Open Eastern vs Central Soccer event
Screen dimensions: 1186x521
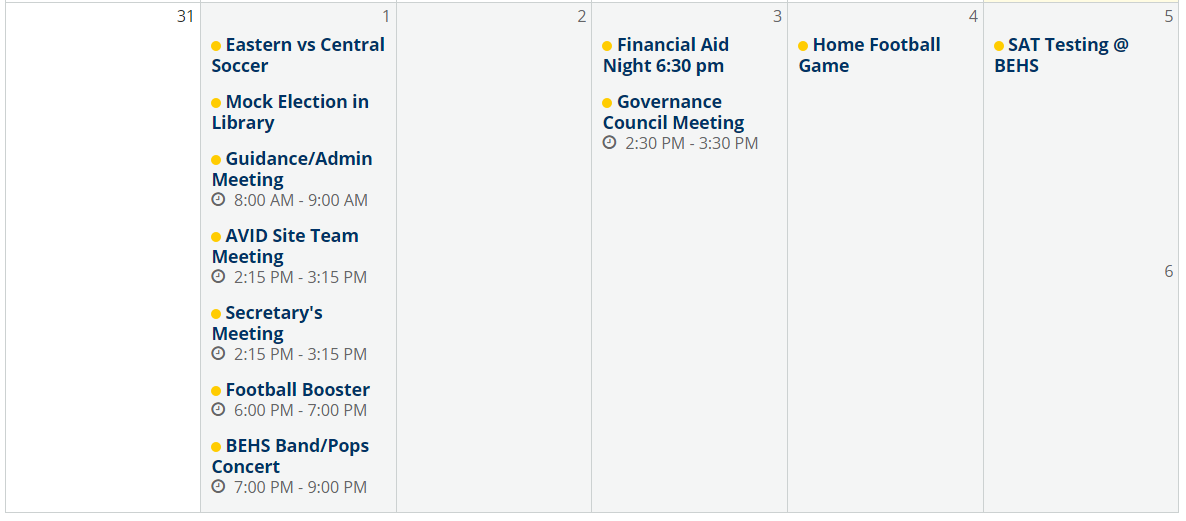tap(298, 55)
